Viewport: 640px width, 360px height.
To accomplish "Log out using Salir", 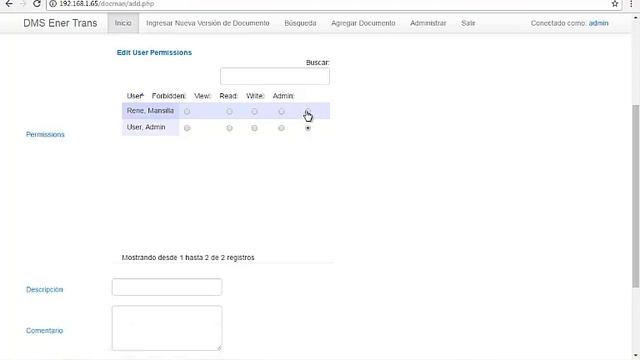I will (468, 23).
